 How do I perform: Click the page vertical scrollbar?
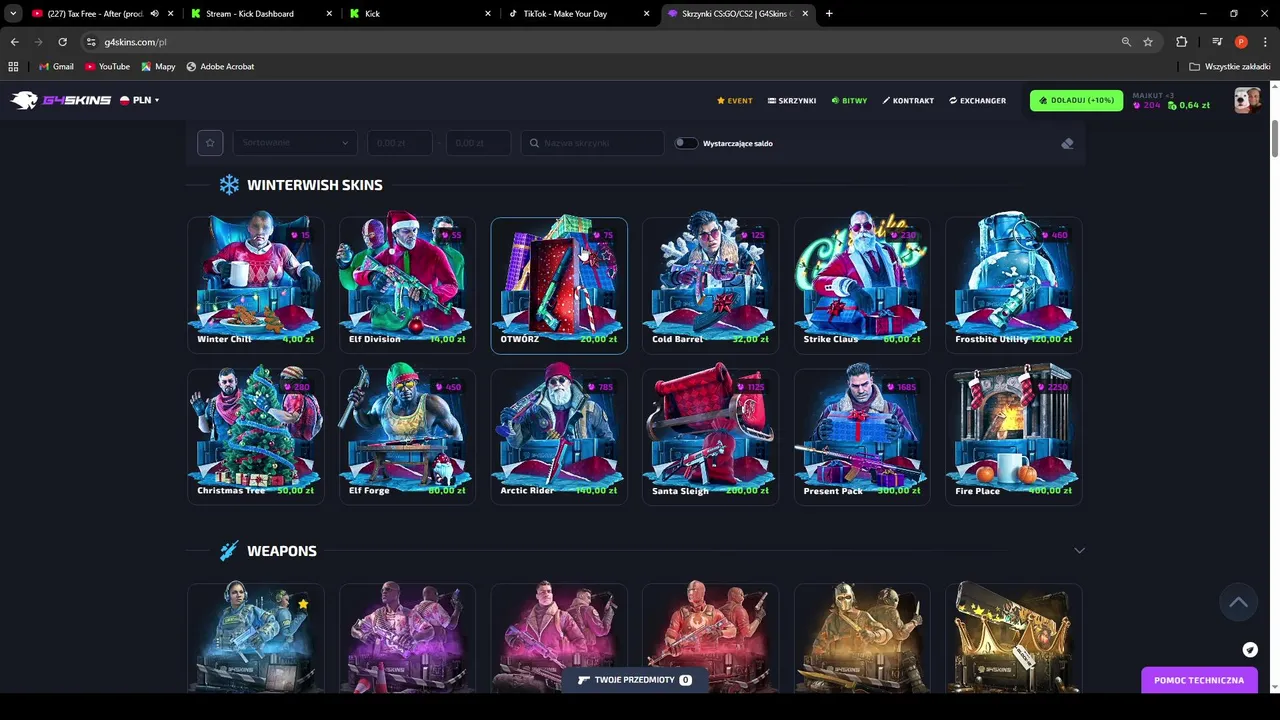(x=1275, y=140)
